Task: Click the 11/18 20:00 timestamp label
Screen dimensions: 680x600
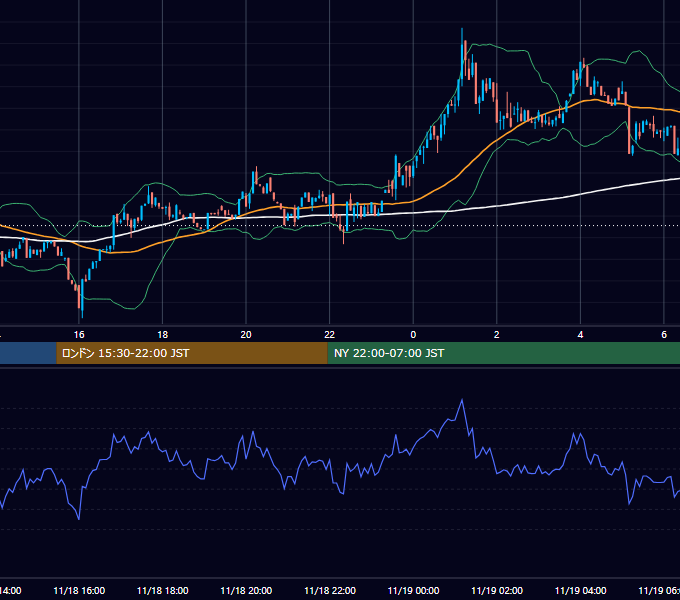Action: [x=246, y=591]
